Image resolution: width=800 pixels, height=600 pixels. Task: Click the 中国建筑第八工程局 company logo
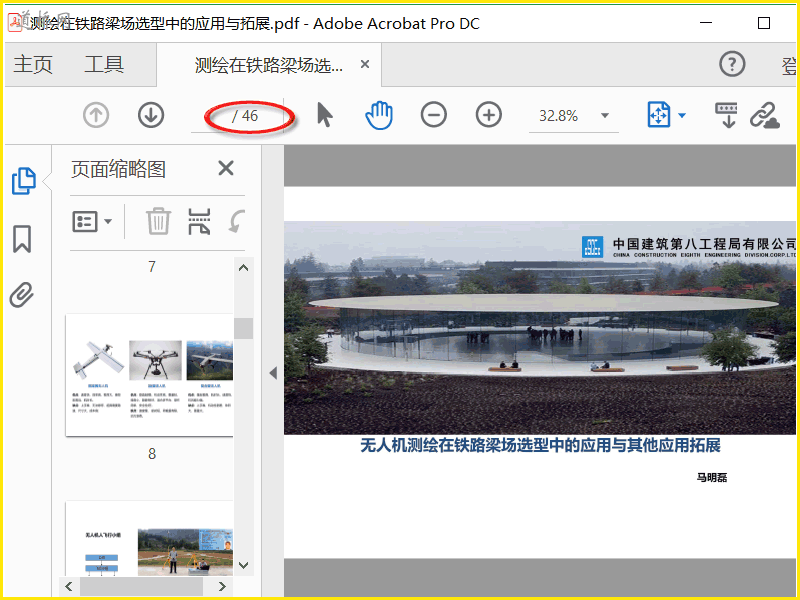(592, 247)
